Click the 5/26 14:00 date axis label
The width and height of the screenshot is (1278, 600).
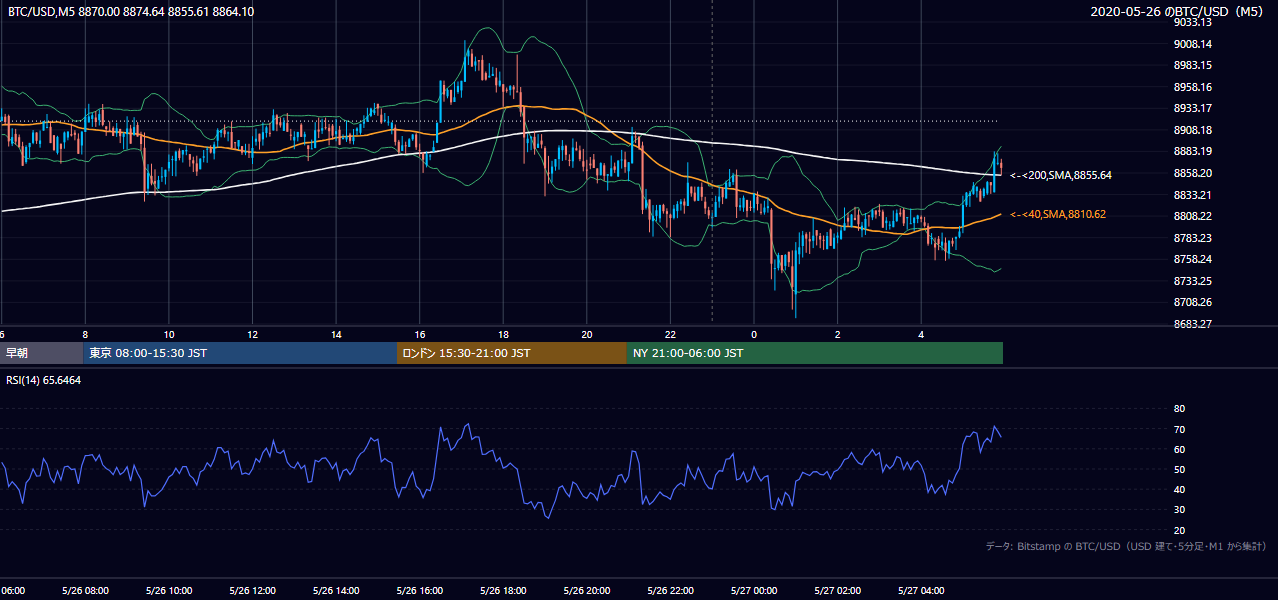pos(336,591)
